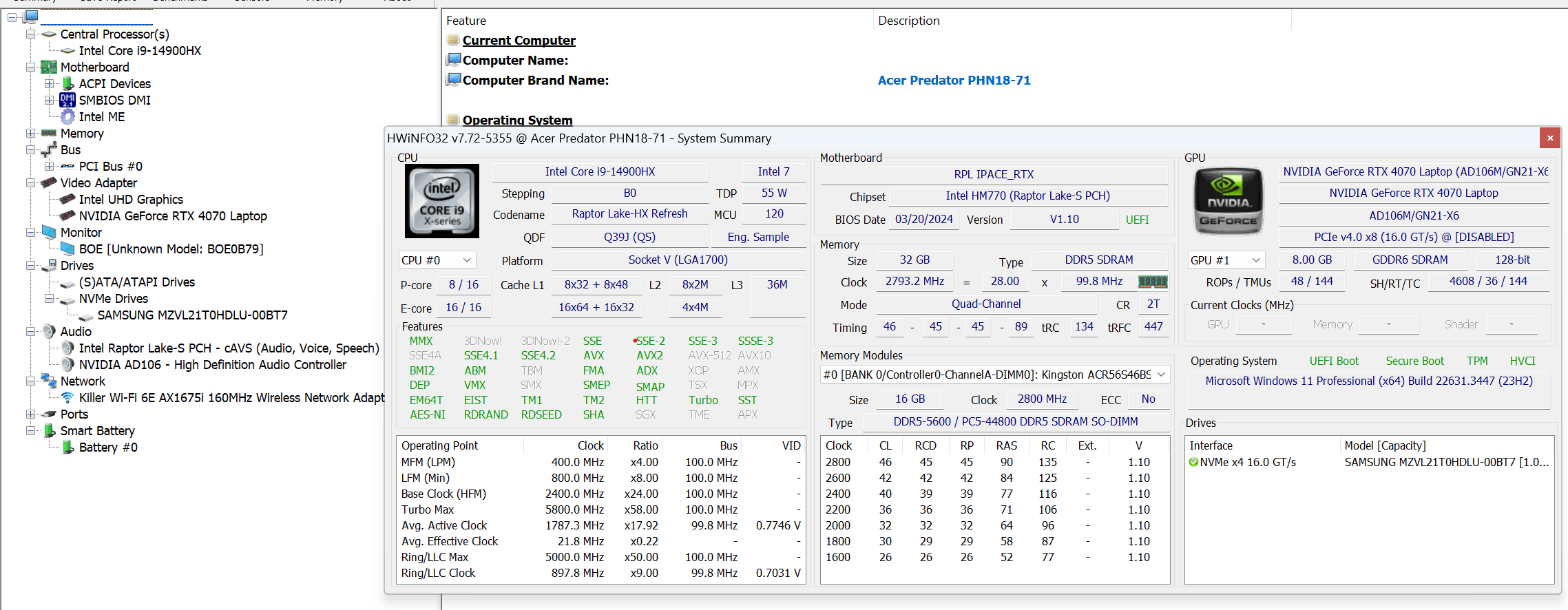Open the Operating System heading link
The height and width of the screenshot is (610, 1568).
[x=518, y=120]
